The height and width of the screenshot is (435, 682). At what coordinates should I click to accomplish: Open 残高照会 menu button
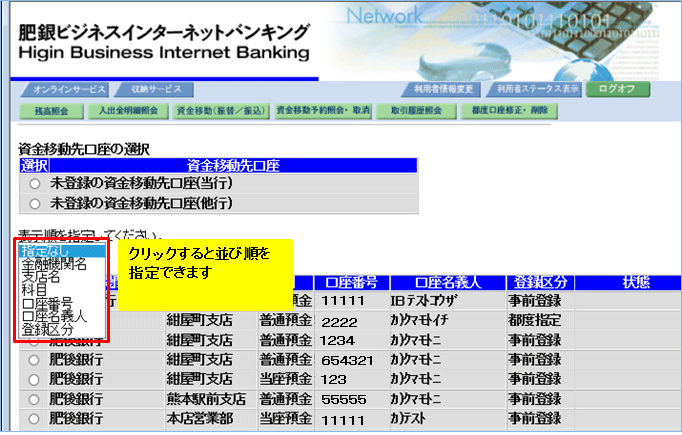point(49,110)
